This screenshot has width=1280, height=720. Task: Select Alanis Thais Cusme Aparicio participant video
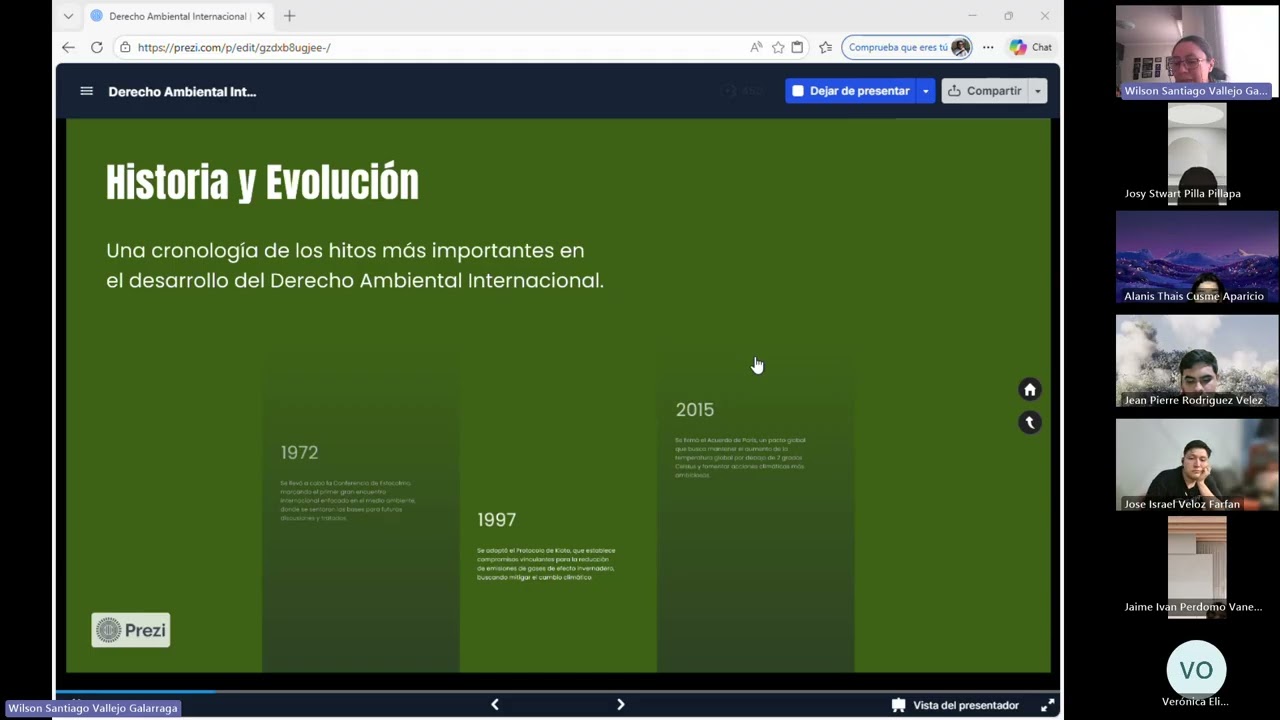[1196, 258]
